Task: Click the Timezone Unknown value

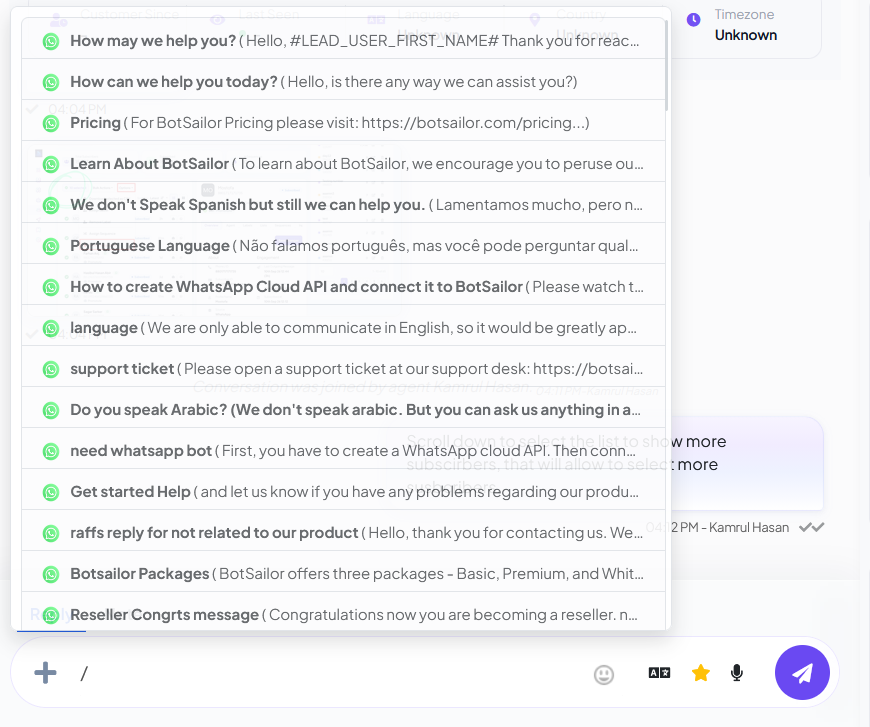Action: (x=746, y=35)
